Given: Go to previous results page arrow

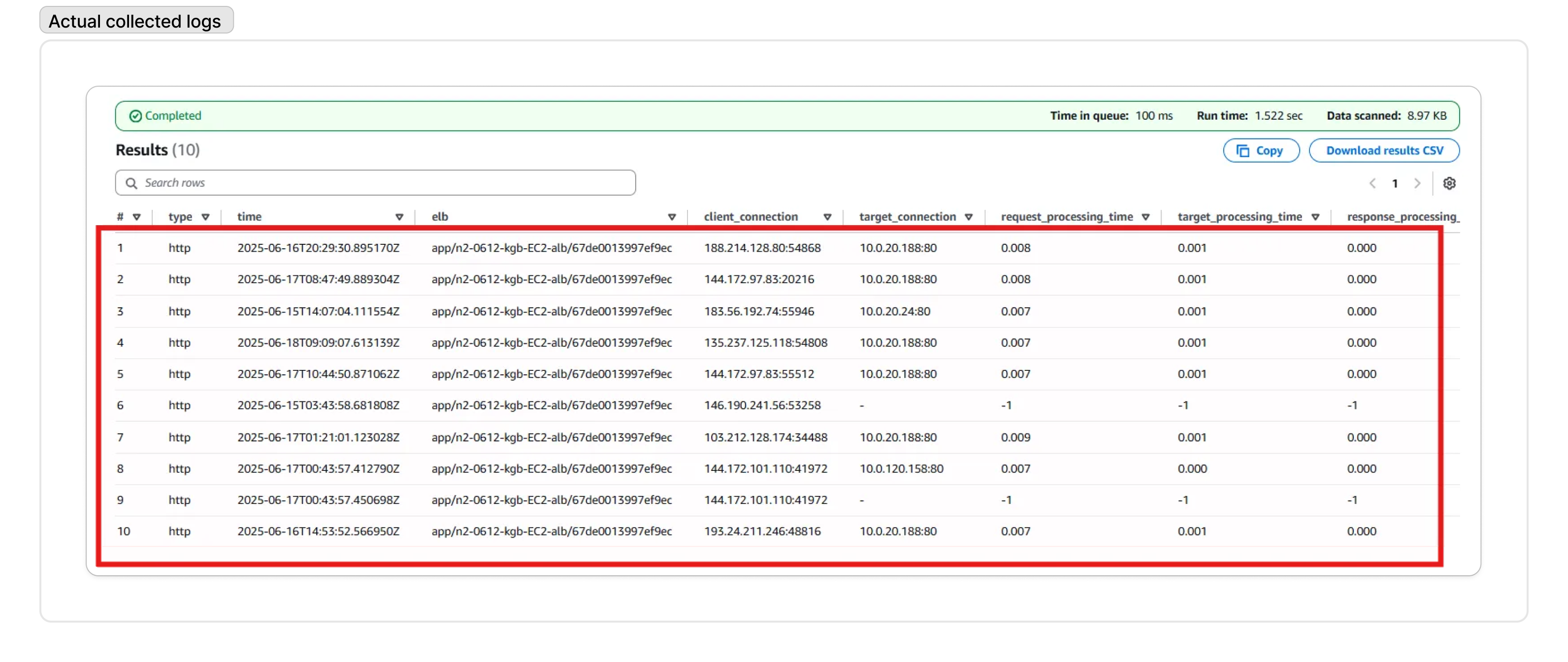Looking at the screenshot, I should [x=1372, y=183].
